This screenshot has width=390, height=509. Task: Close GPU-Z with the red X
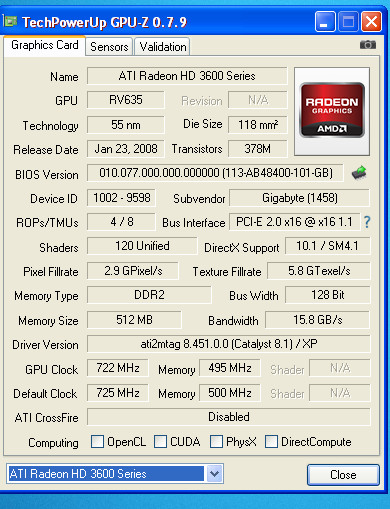pyautogui.click(x=371, y=22)
